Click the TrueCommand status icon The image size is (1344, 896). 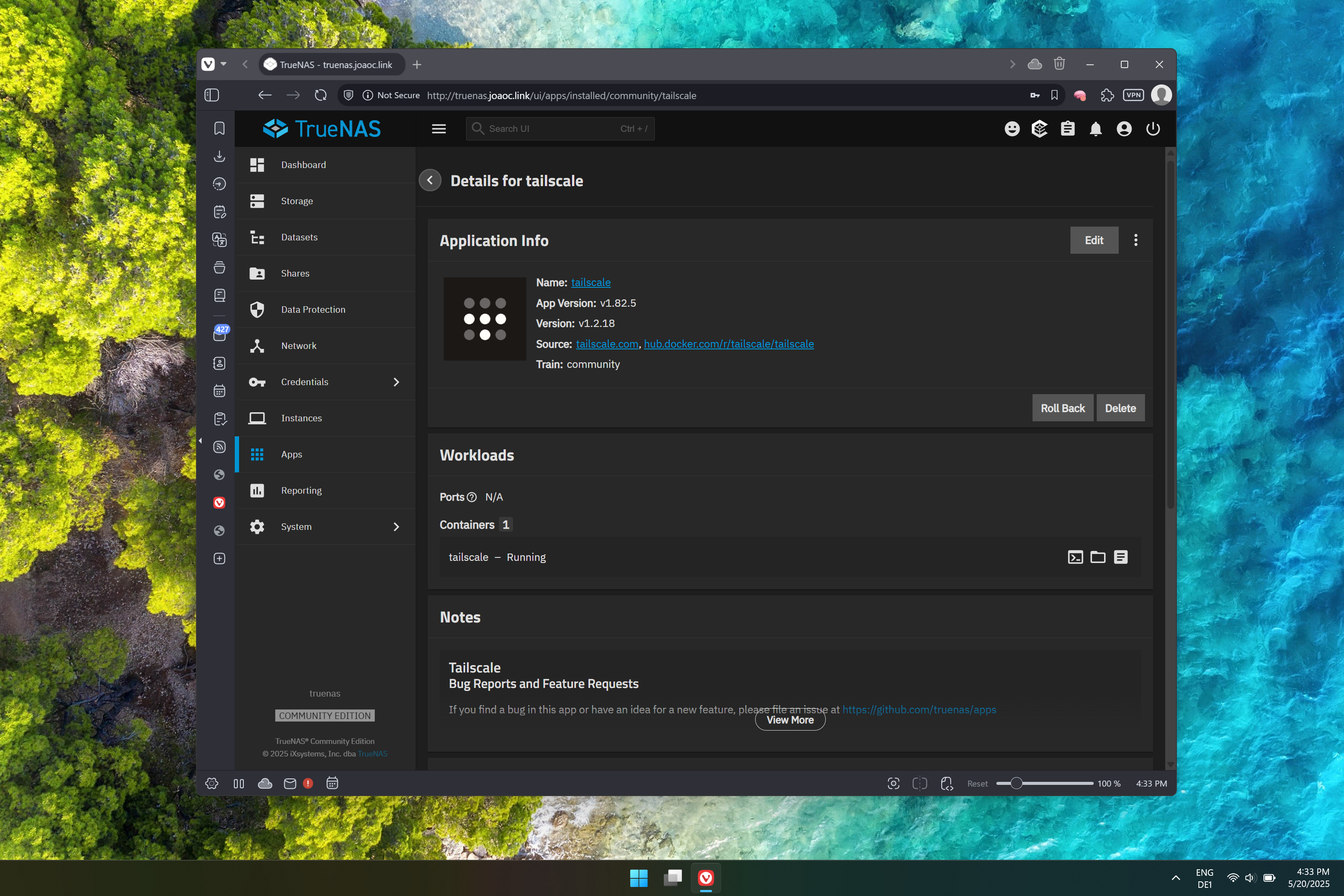click(1039, 129)
